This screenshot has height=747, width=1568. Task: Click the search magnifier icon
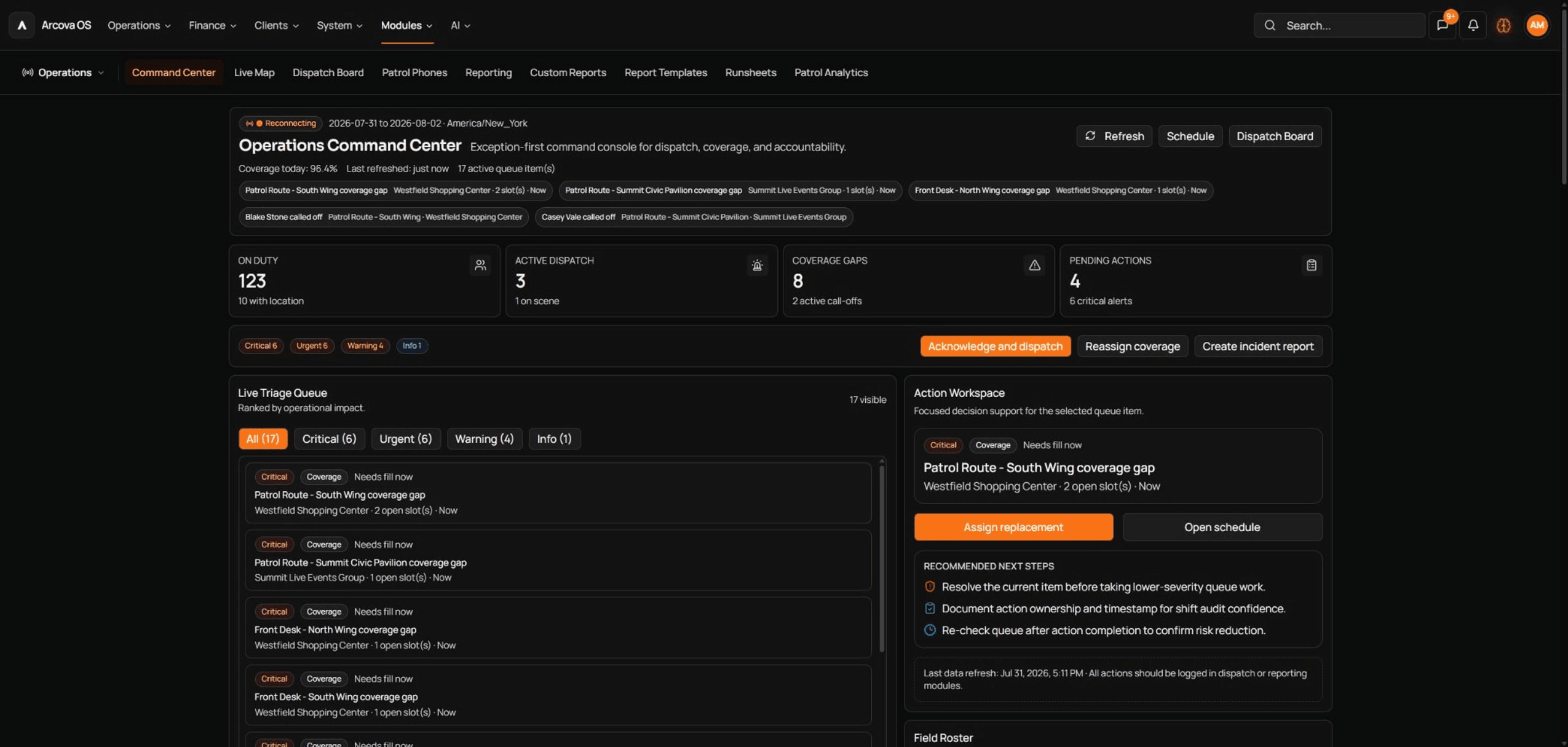coord(1270,25)
